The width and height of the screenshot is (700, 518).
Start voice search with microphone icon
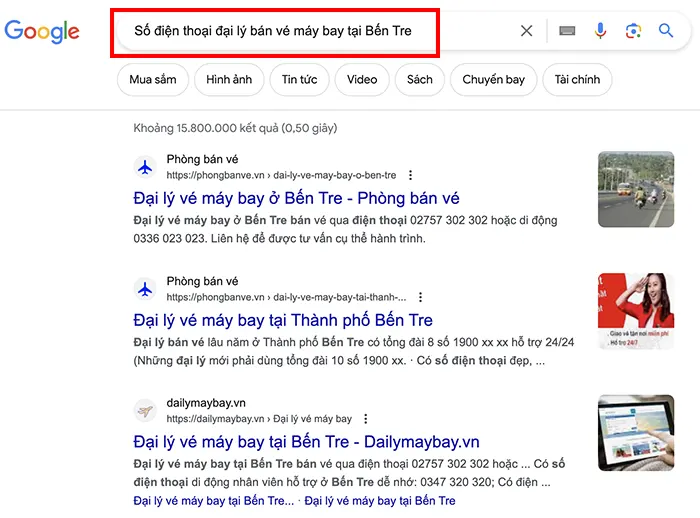(600, 31)
